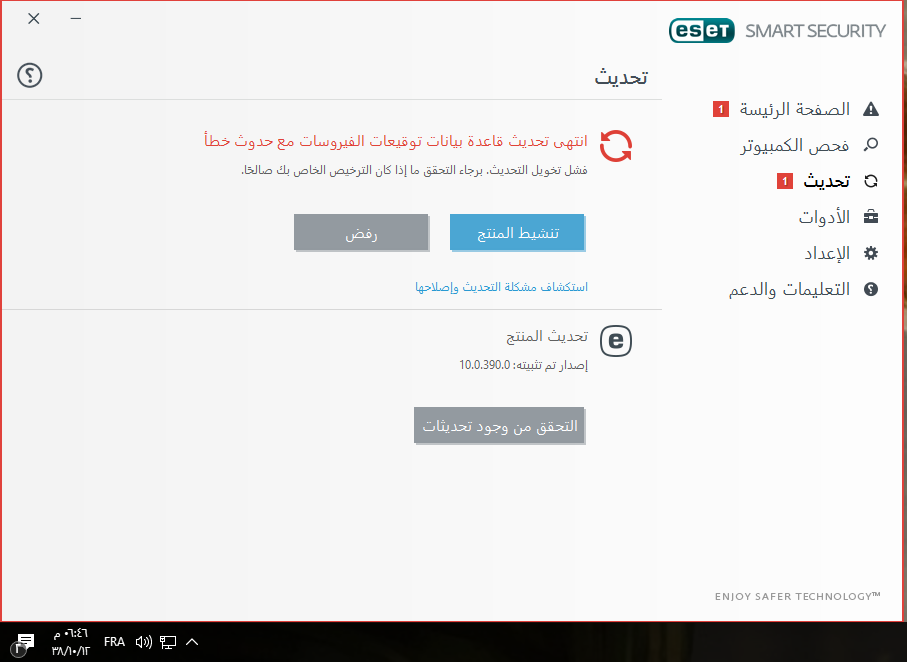Open استكشاف مشكلة التحديث وإصلاحها link

click(502, 286)
